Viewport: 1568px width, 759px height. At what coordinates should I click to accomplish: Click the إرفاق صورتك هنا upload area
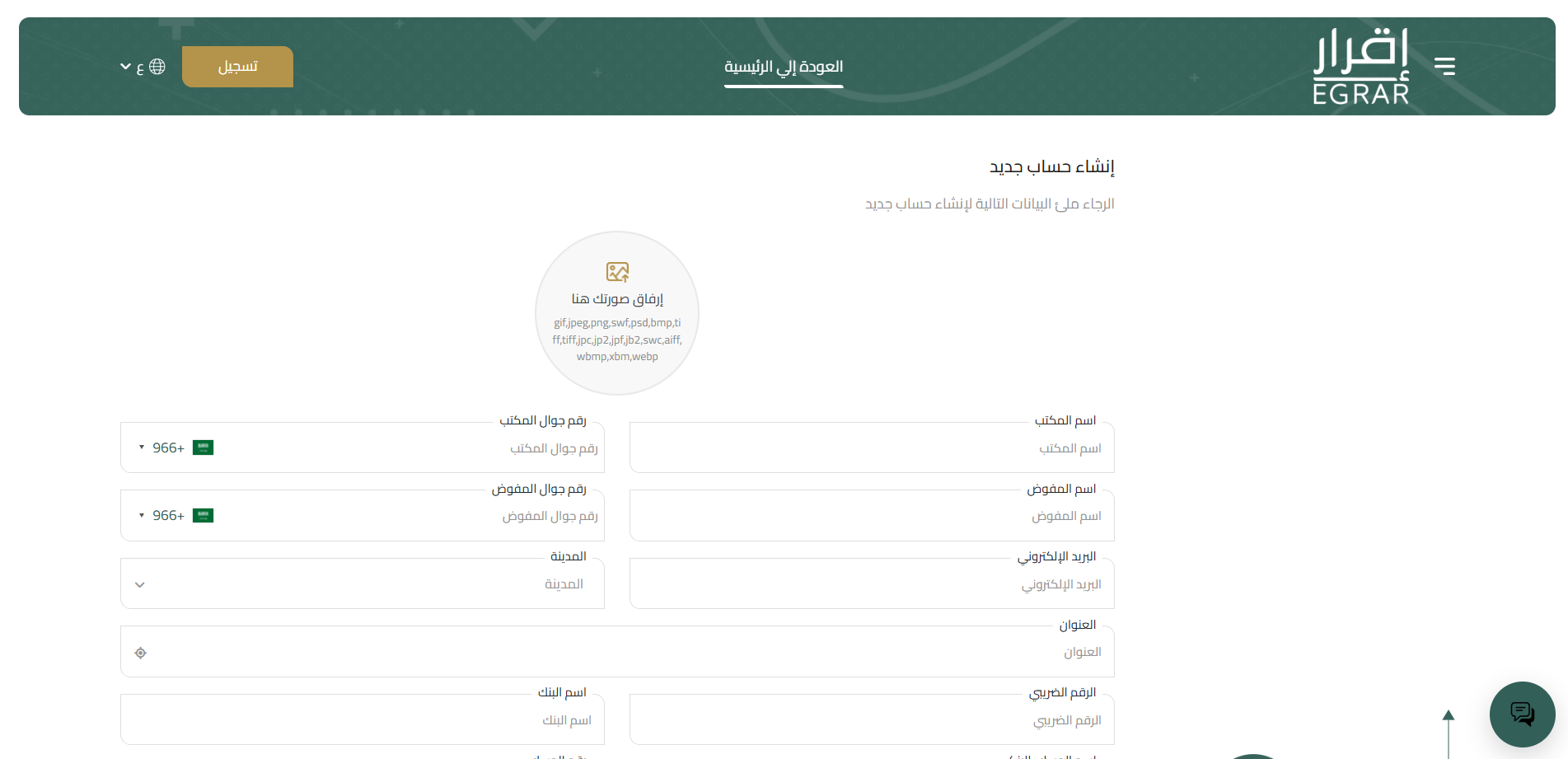click(617, 298)
